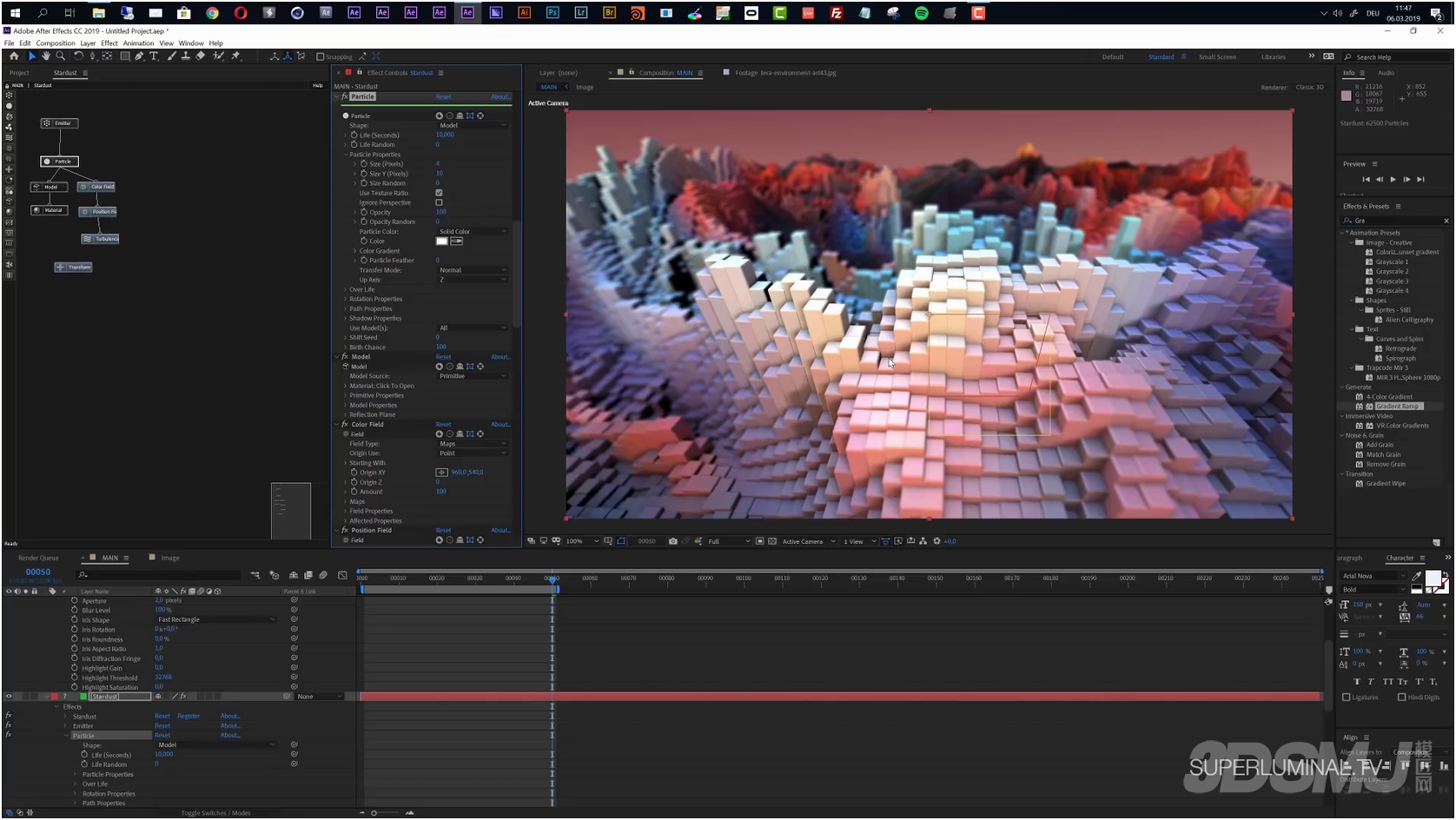Open FileZilla from the taskbar
This screenshot has height=820, width=1456.
pos(836,13)
